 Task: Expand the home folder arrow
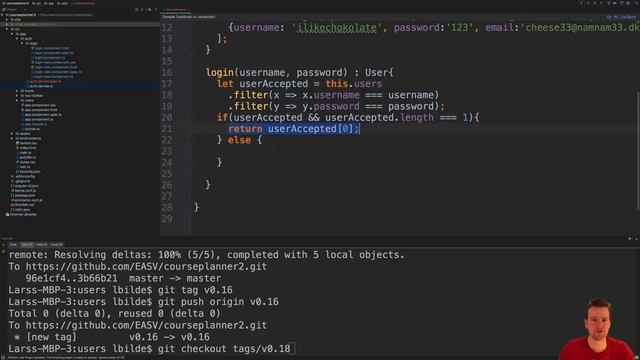point(17,91)
